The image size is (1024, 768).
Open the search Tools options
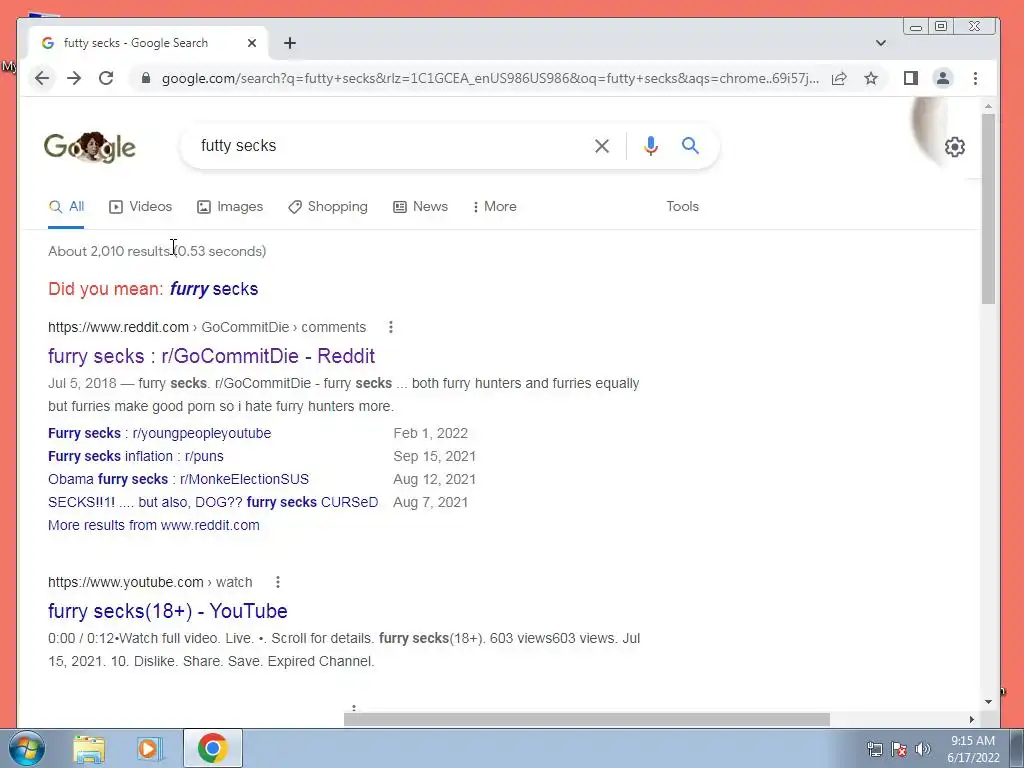point(682,206)
